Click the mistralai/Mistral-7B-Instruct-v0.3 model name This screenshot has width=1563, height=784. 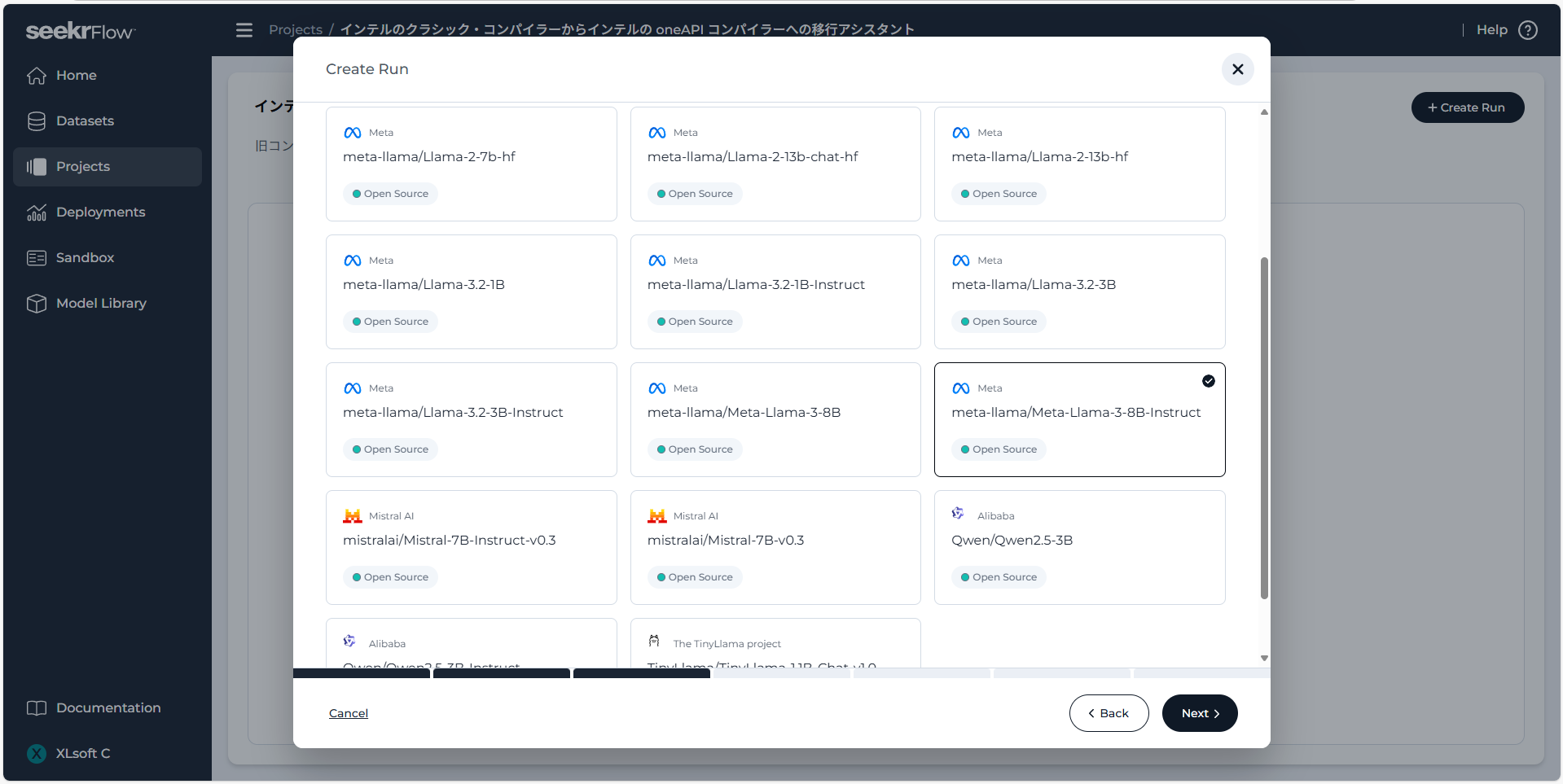pos(449,541)
